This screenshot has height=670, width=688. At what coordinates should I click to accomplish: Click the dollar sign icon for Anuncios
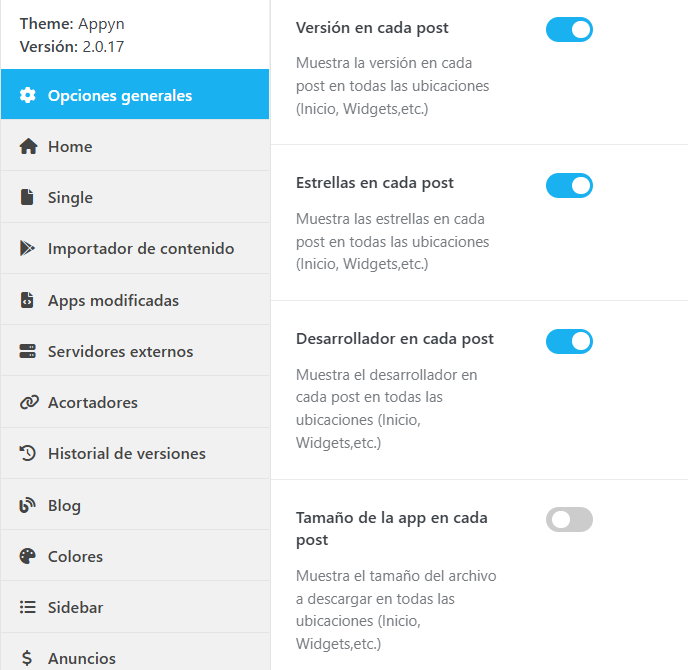click(28, 658)
